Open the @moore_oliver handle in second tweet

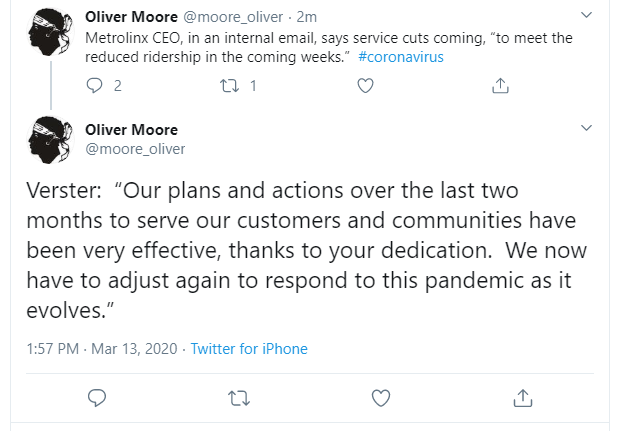click(x=135, y=148)
